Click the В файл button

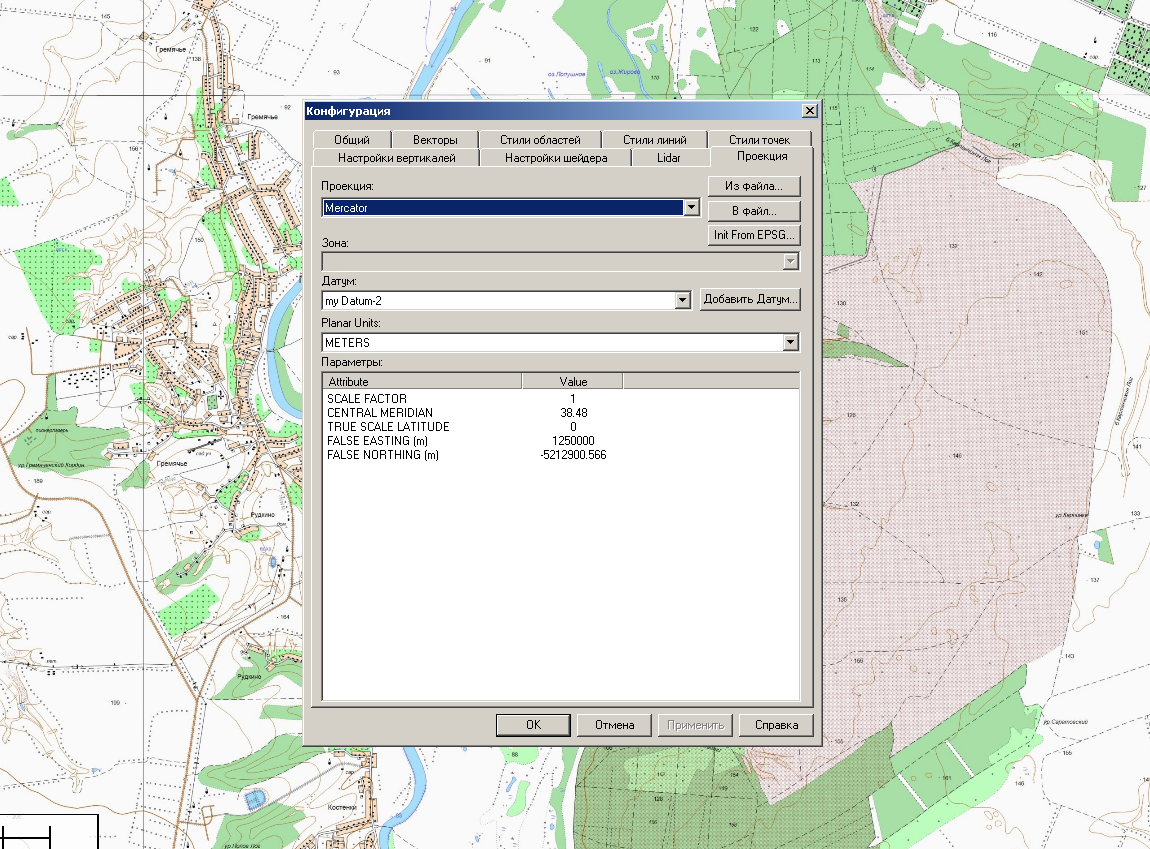click(x=755, y=211)
